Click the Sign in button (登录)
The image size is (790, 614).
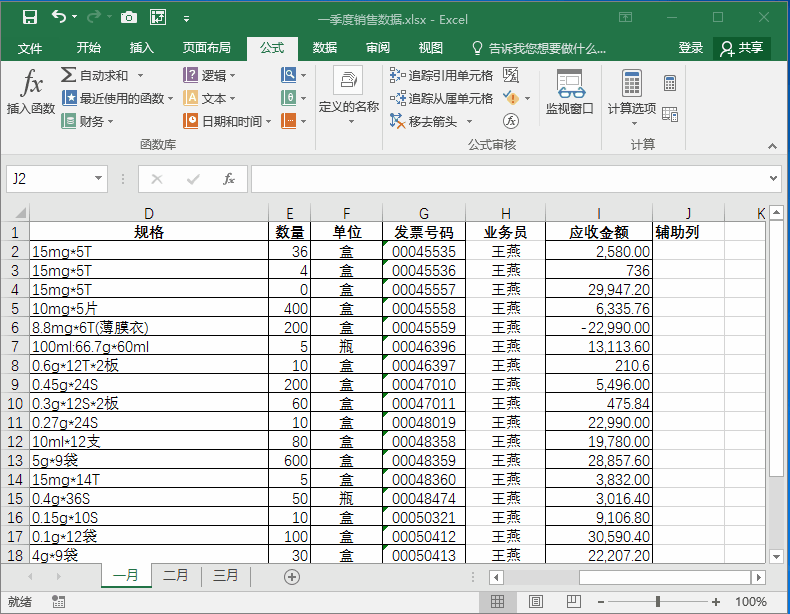pos(690,48)
